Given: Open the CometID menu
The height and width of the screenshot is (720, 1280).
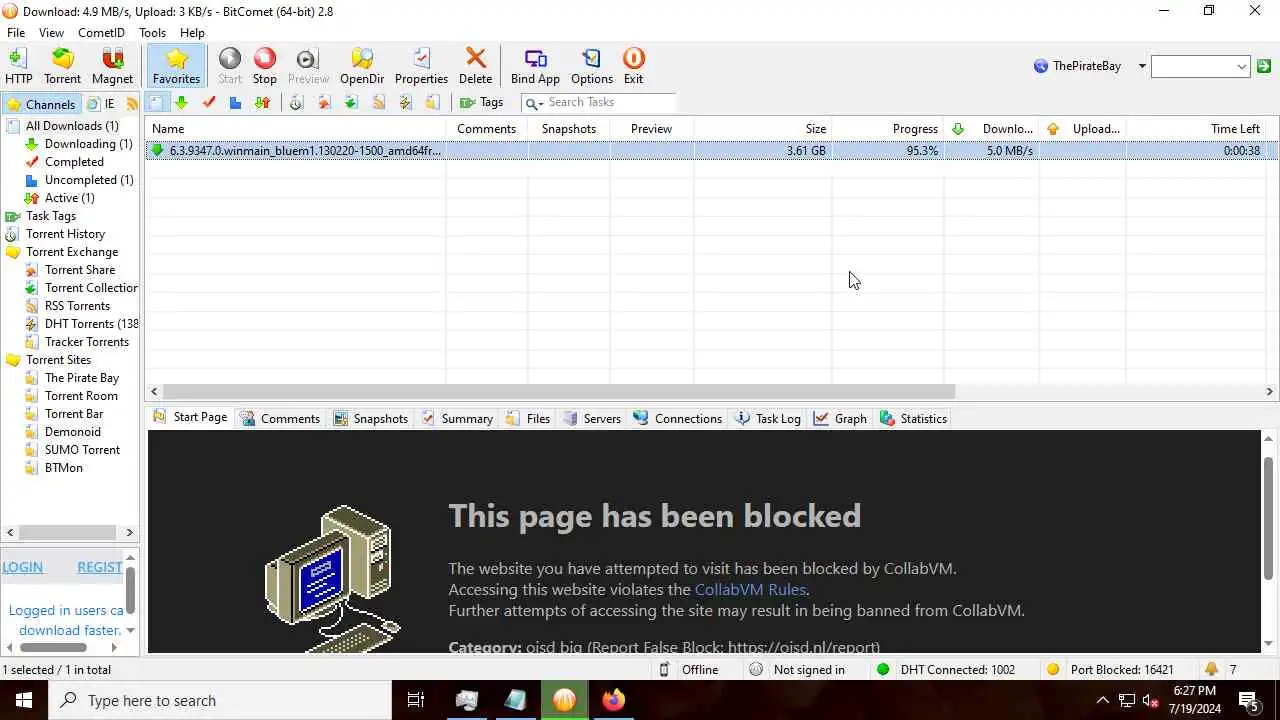Looking at the screenshot, I should point(101,33).
